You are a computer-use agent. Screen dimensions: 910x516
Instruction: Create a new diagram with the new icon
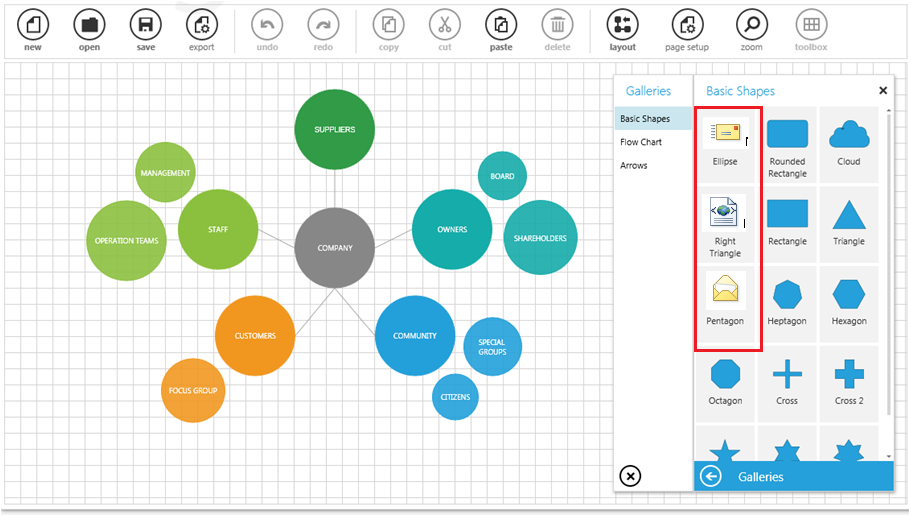(33, 25)
